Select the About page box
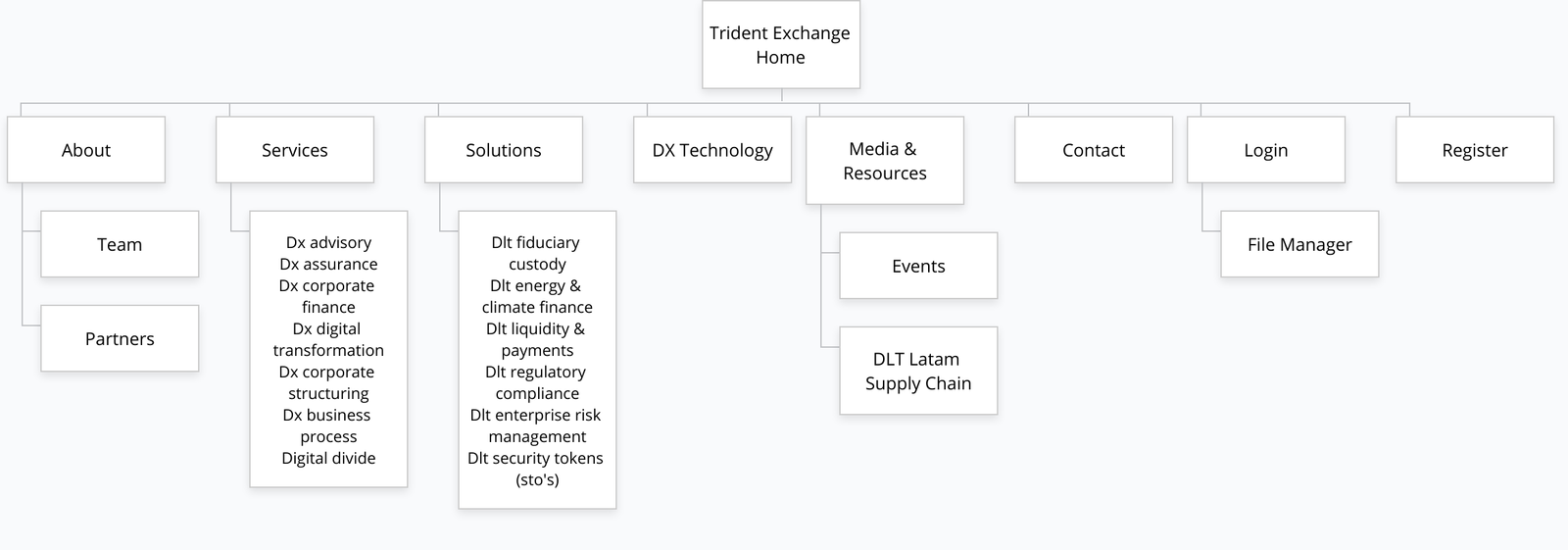1568x550 pixels. [x=86, y=150]
